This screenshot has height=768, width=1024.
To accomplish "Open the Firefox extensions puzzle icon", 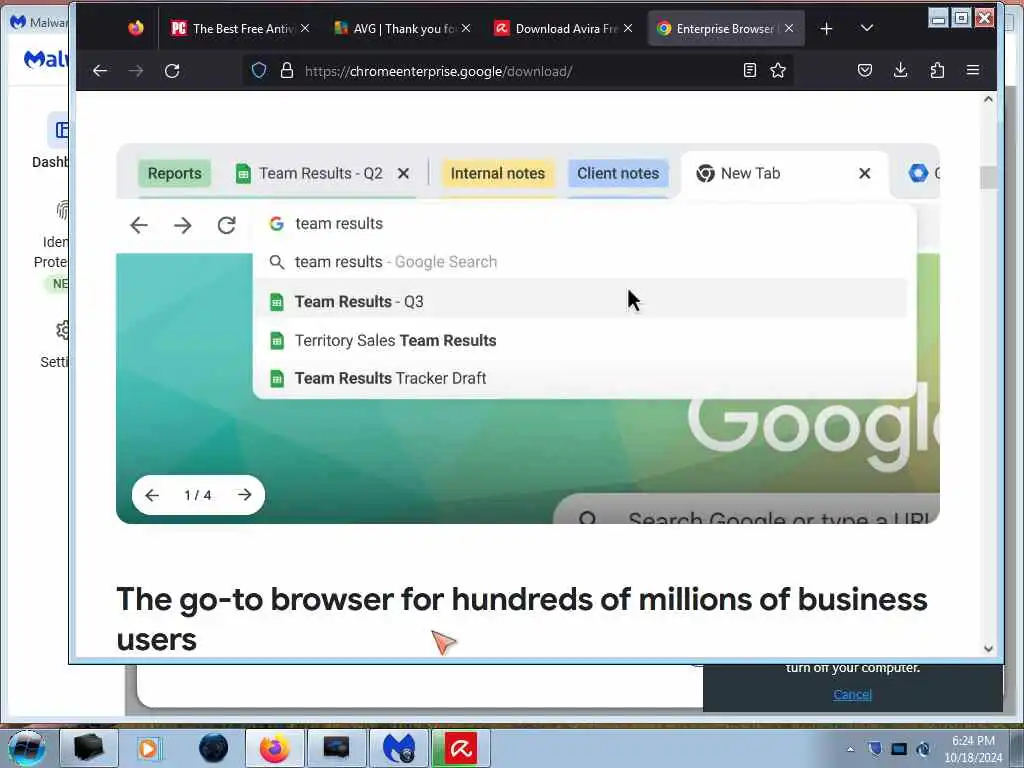I will coord(937,71).
